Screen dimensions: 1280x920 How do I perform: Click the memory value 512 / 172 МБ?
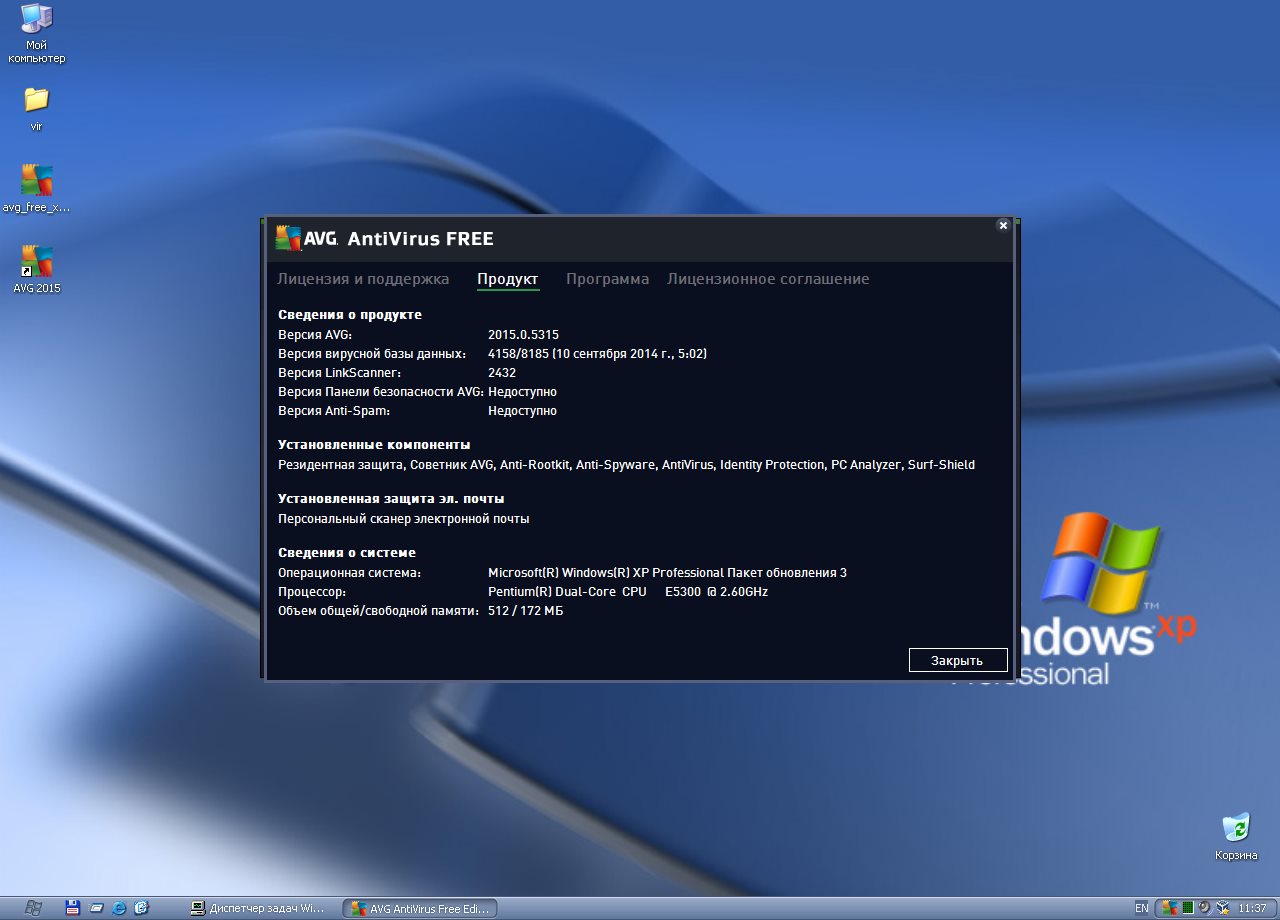tap(525, 610)
